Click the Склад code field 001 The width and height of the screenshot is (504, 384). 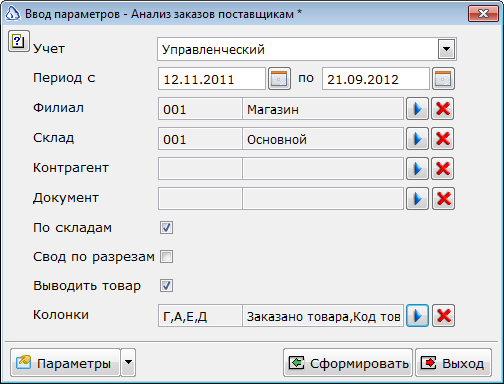point(200,139)
